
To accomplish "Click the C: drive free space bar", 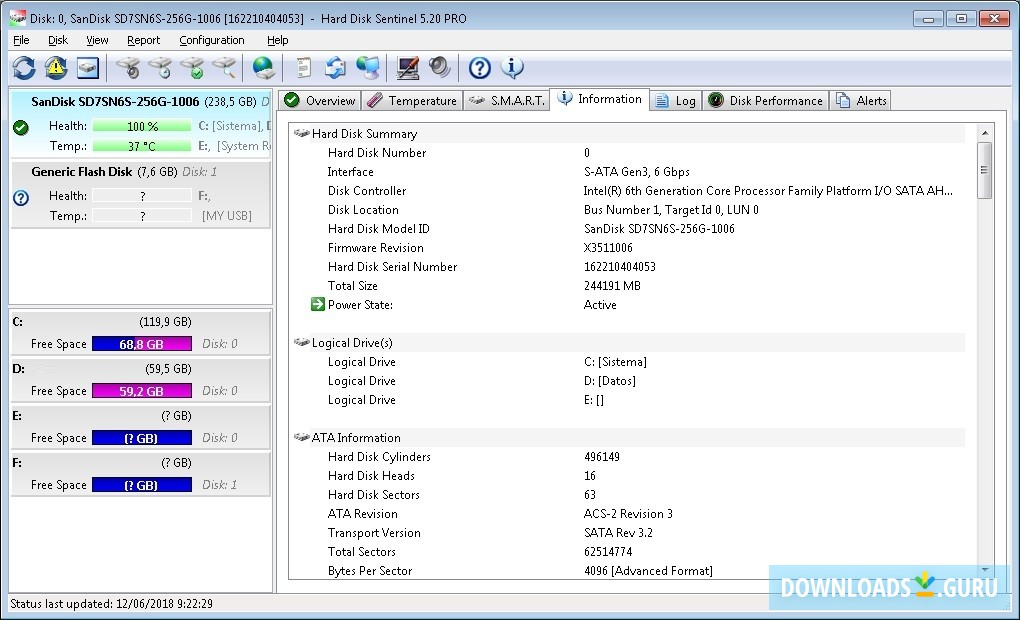I will 141,344.
